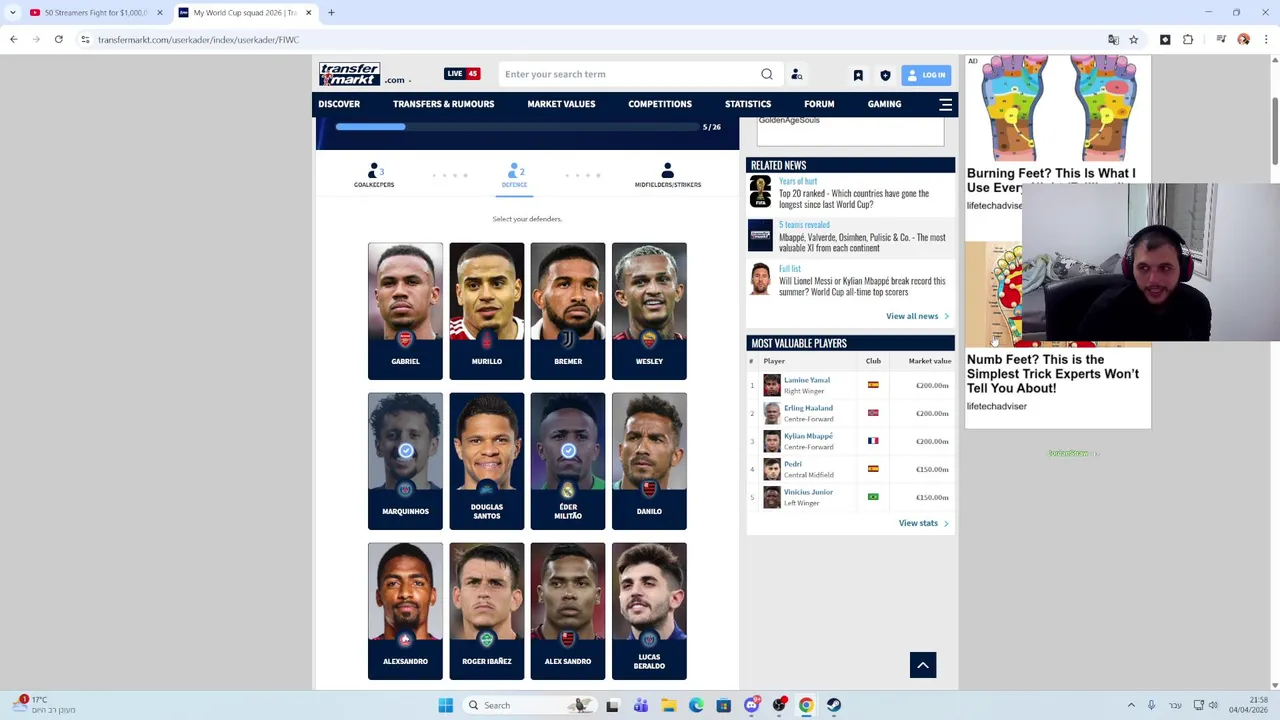Screen dimensions: 1280x720
Task: Click the Transfermarkt logo
Action: [x=349, y=74]
